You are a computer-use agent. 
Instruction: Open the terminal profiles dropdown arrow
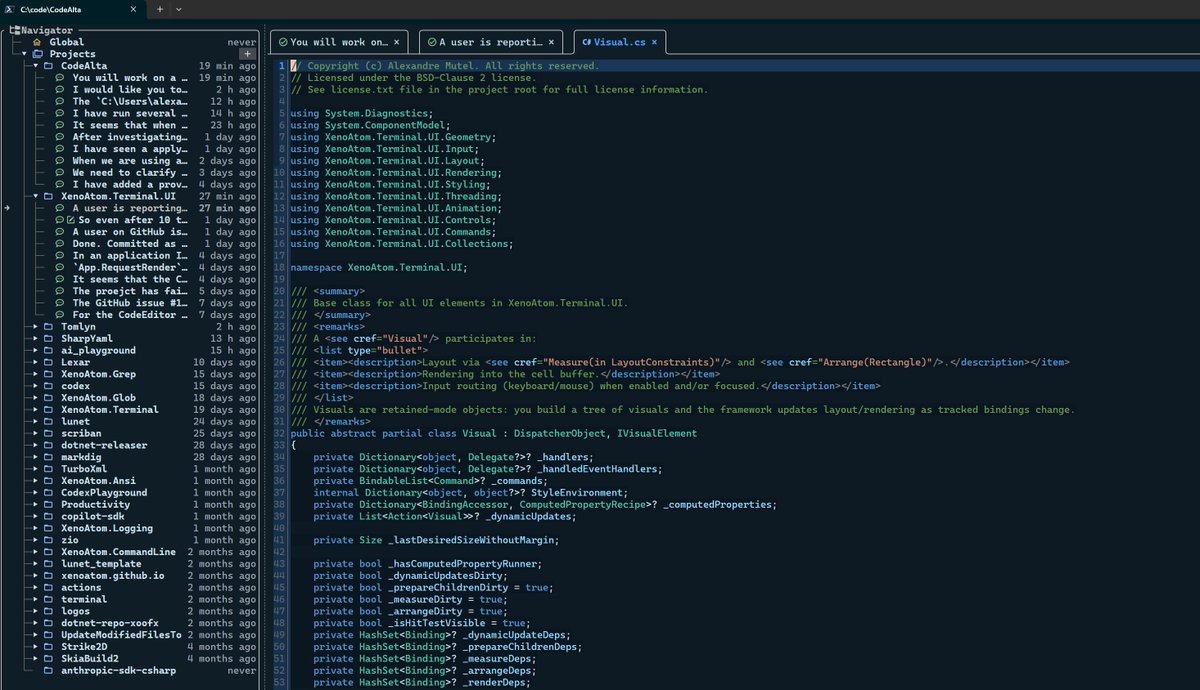[x=178, y=8]
